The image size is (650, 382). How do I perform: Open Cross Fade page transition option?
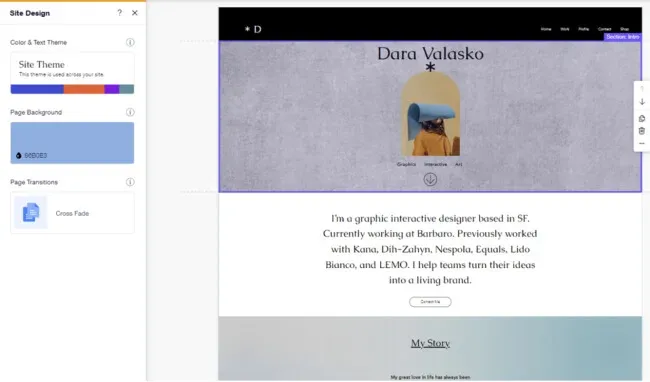72,213
